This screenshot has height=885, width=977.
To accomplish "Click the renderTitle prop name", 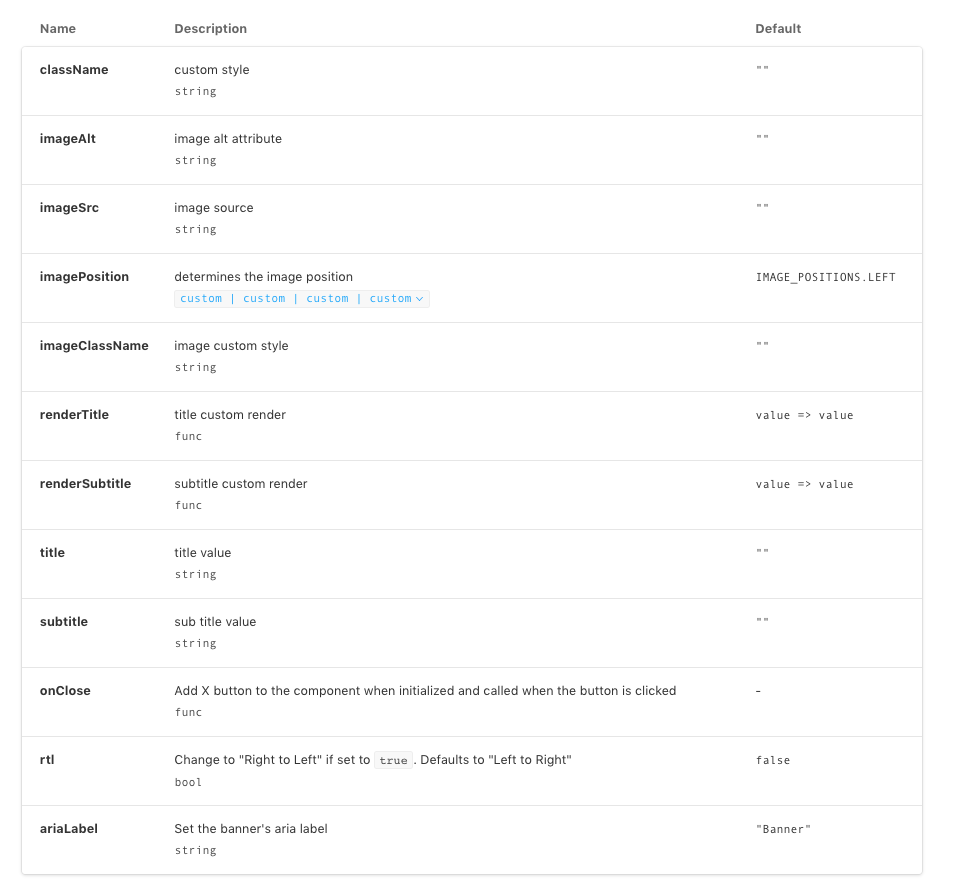I will 74,415.
